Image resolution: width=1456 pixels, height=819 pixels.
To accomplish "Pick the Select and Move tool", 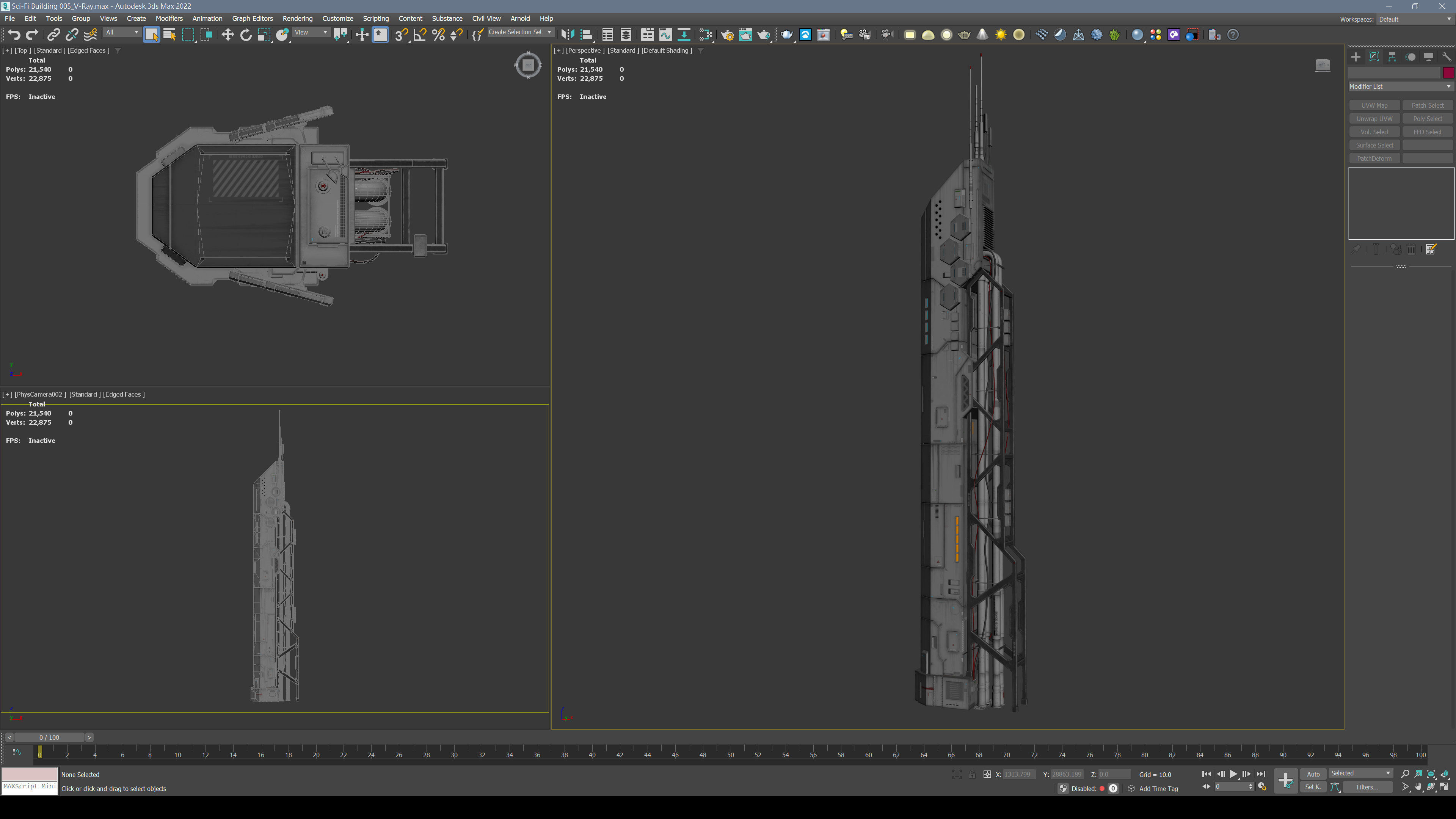I will pyautogui.click(x=227, y=35).
